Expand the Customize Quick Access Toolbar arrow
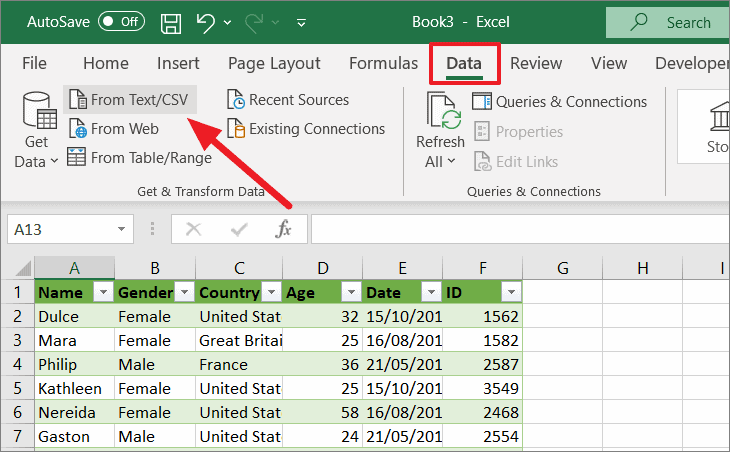730x452 pixels. tap(301, 22)
